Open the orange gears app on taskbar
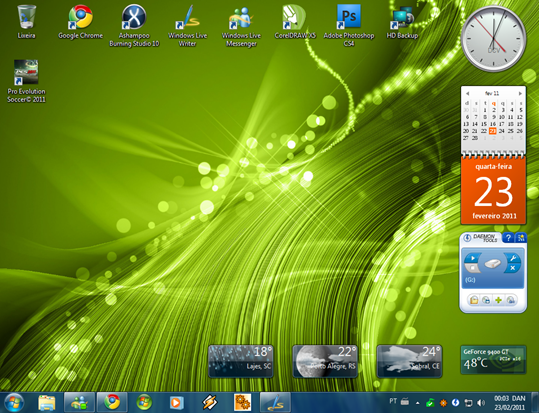The image size is (539, 413). click(242, 403)
